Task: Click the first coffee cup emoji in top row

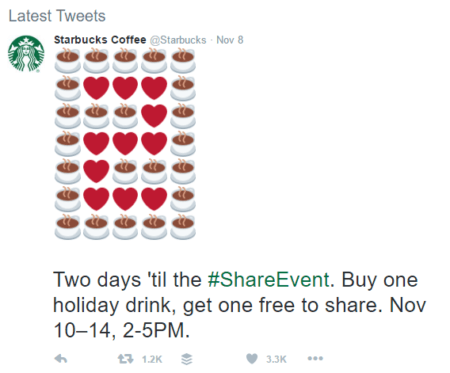Action: pyautogui.click(x=68, y=60)
